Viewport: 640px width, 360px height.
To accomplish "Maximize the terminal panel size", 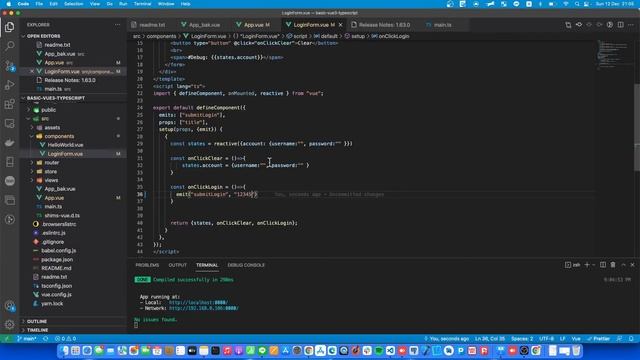I will (x=623, y=265).
